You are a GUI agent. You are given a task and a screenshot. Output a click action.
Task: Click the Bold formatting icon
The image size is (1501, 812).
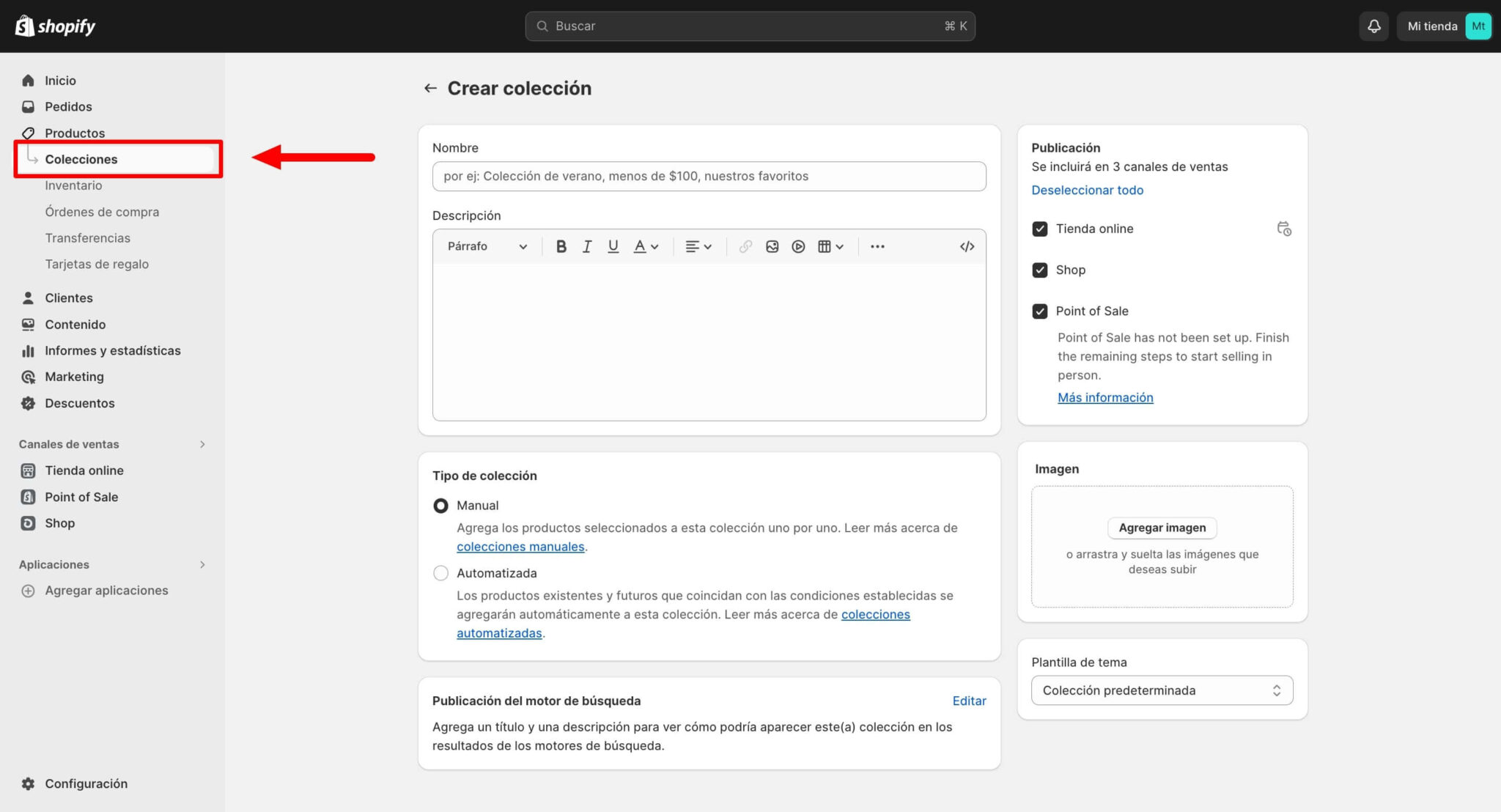[561, 246]
